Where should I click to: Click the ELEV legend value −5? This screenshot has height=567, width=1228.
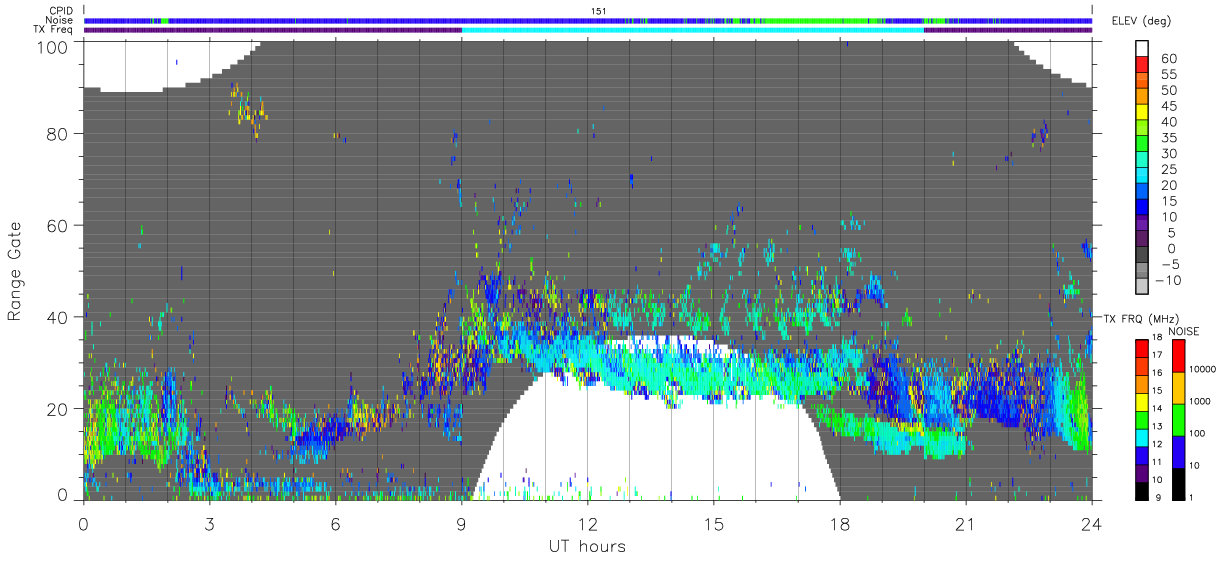(x=1171, y=264)
